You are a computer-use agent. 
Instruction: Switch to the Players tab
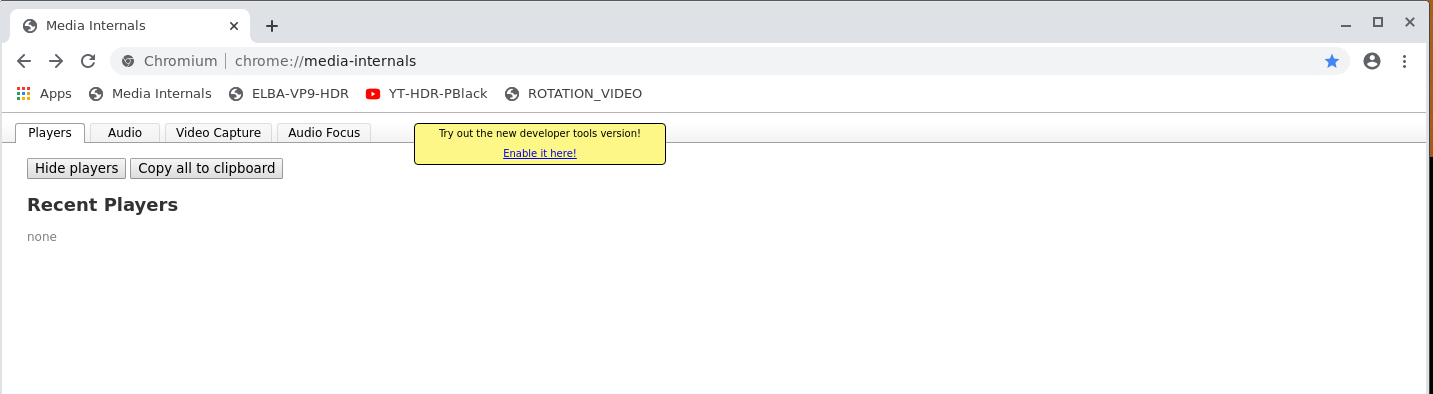coord(50,133)
